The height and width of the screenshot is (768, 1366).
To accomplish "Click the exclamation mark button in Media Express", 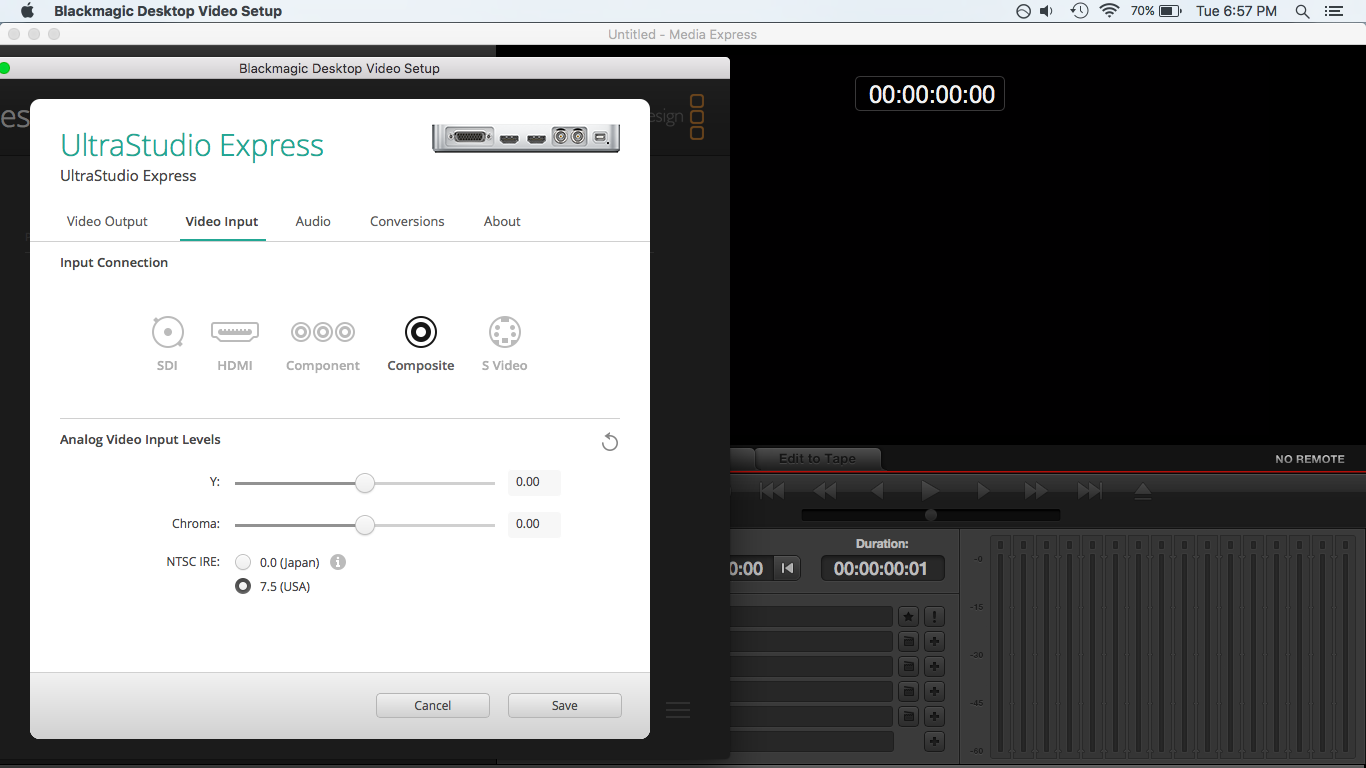I will tap(935, 616).
